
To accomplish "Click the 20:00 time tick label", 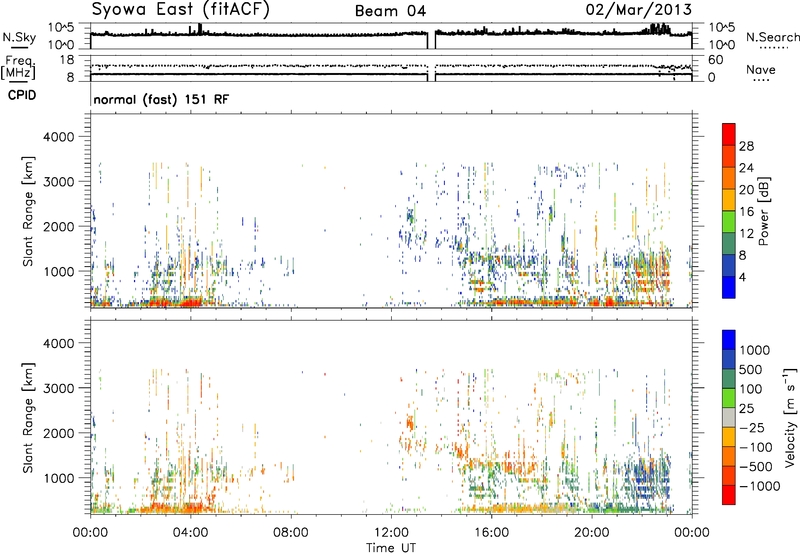I will coord(591,533).
